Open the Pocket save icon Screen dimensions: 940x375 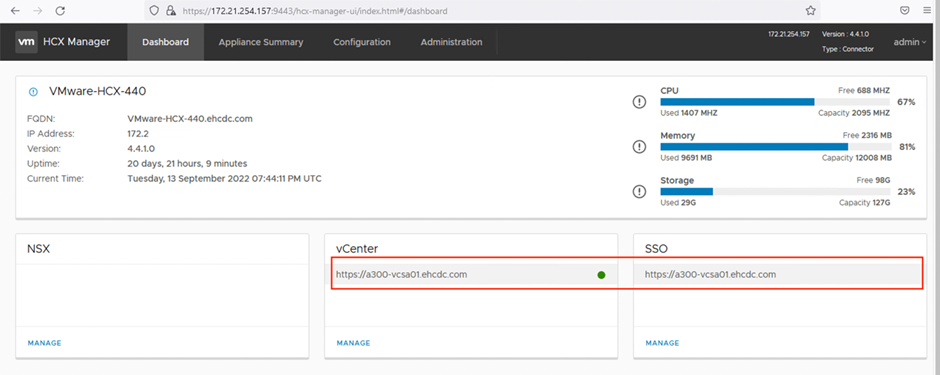click(x=904, y=11)
